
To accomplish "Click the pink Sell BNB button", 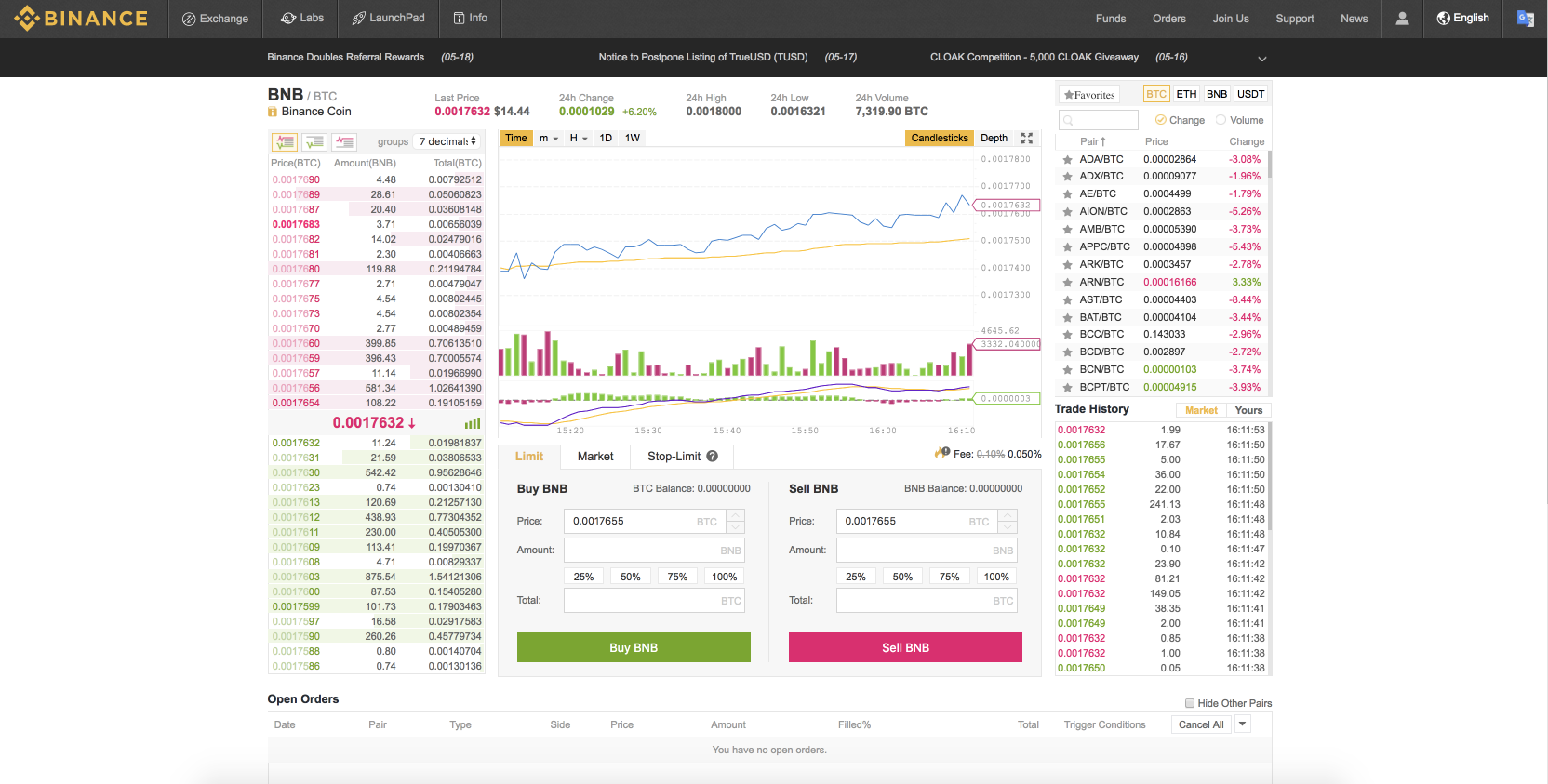I will coord(905,647).
